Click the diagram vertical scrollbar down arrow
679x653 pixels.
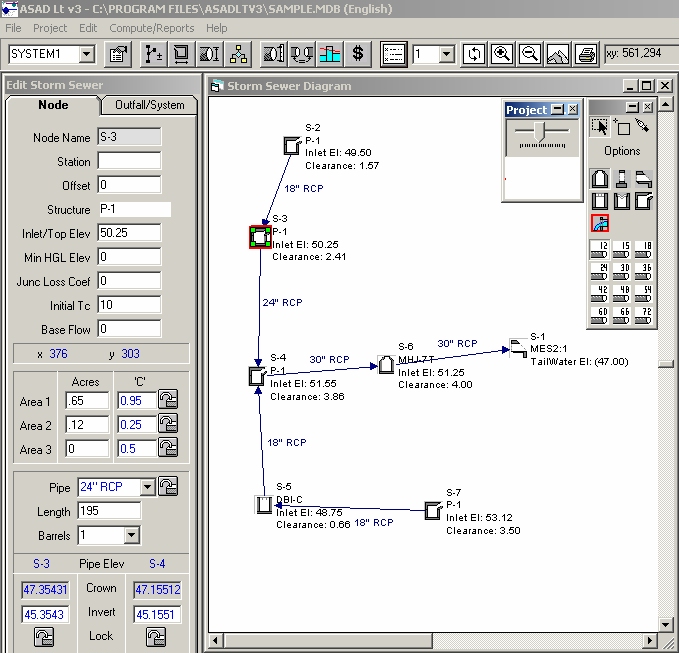[666, 624]
